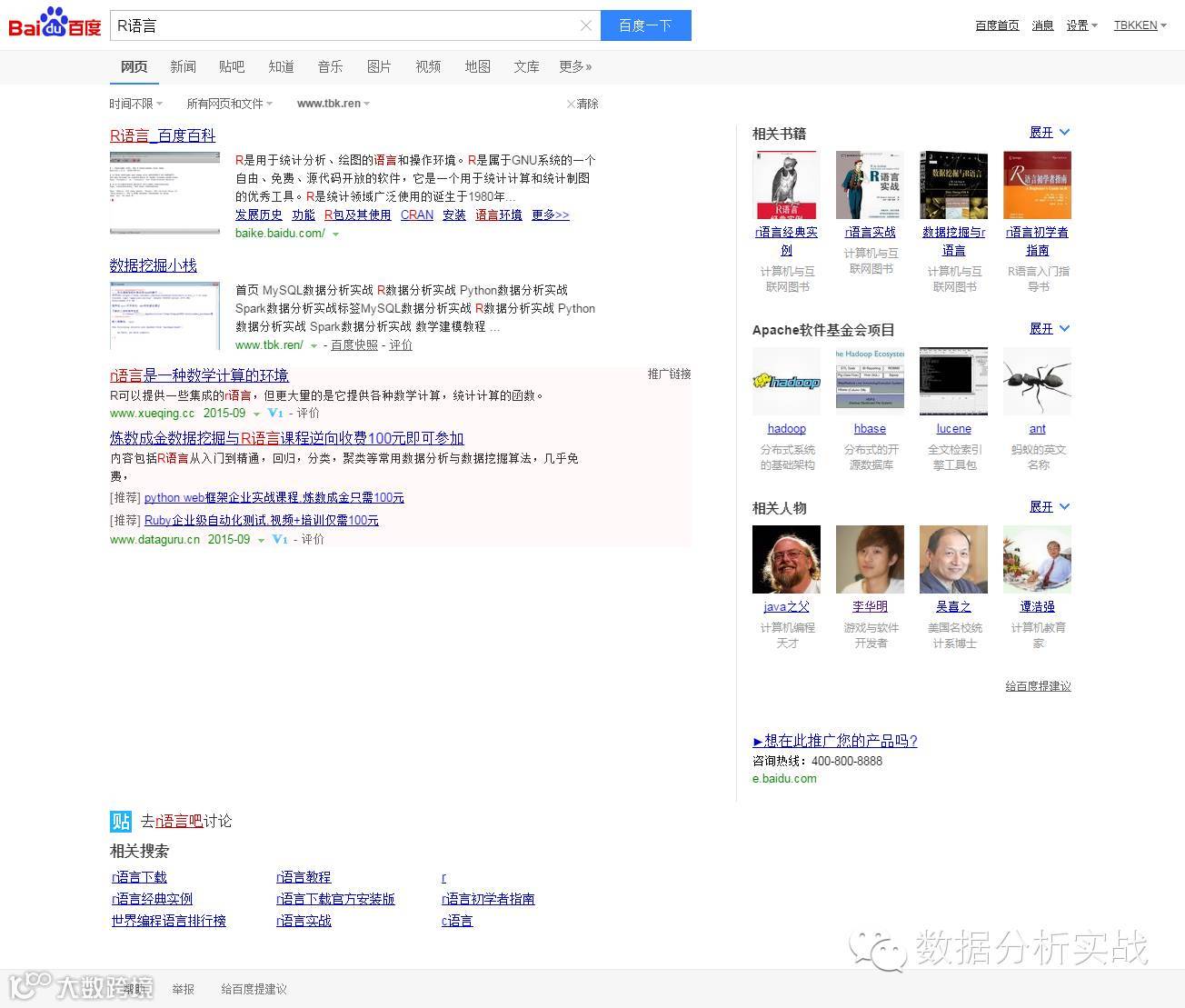Viewport: 1185px width, 1008px height.
Task: Click 清除 to clear search filters
Action: point(583,104)
